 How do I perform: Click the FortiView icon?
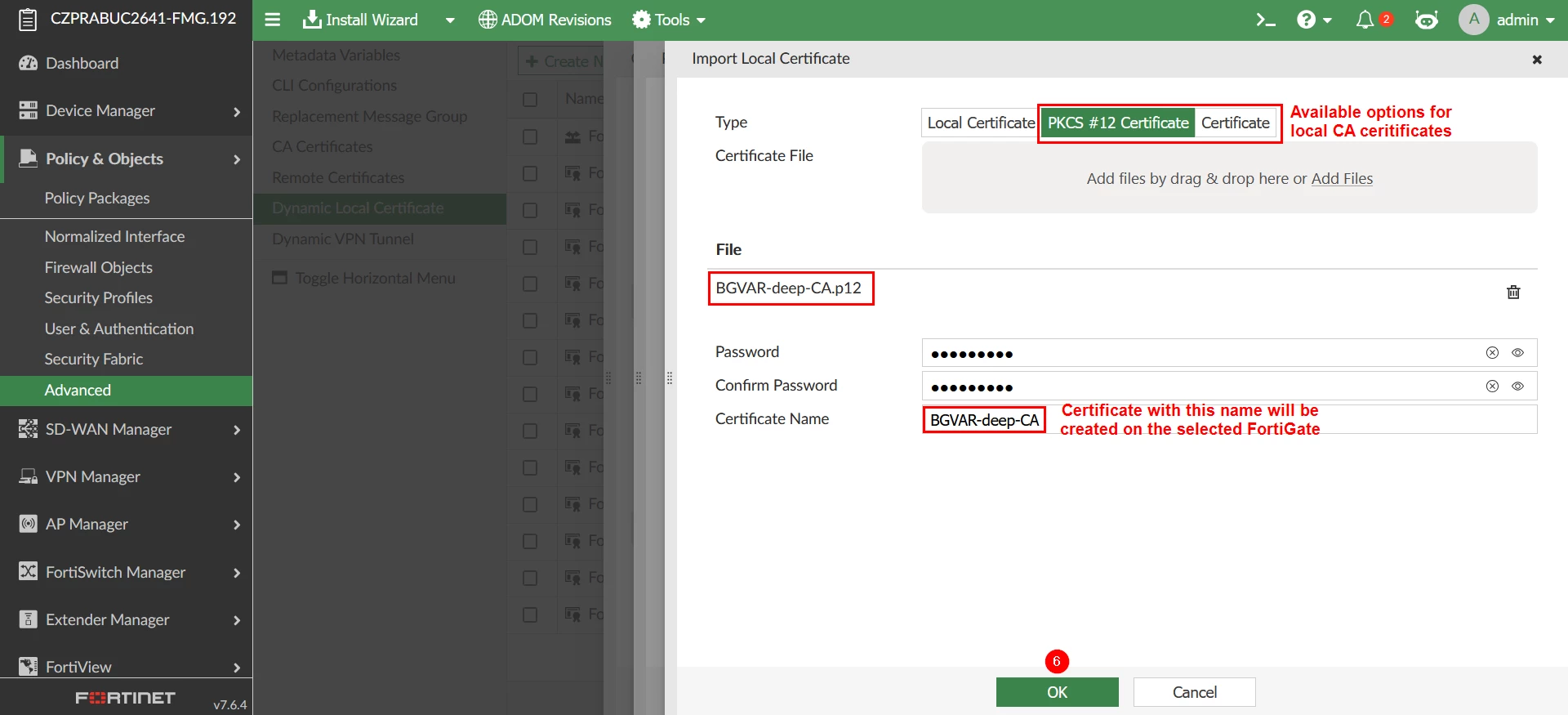[x=28, y=667]
